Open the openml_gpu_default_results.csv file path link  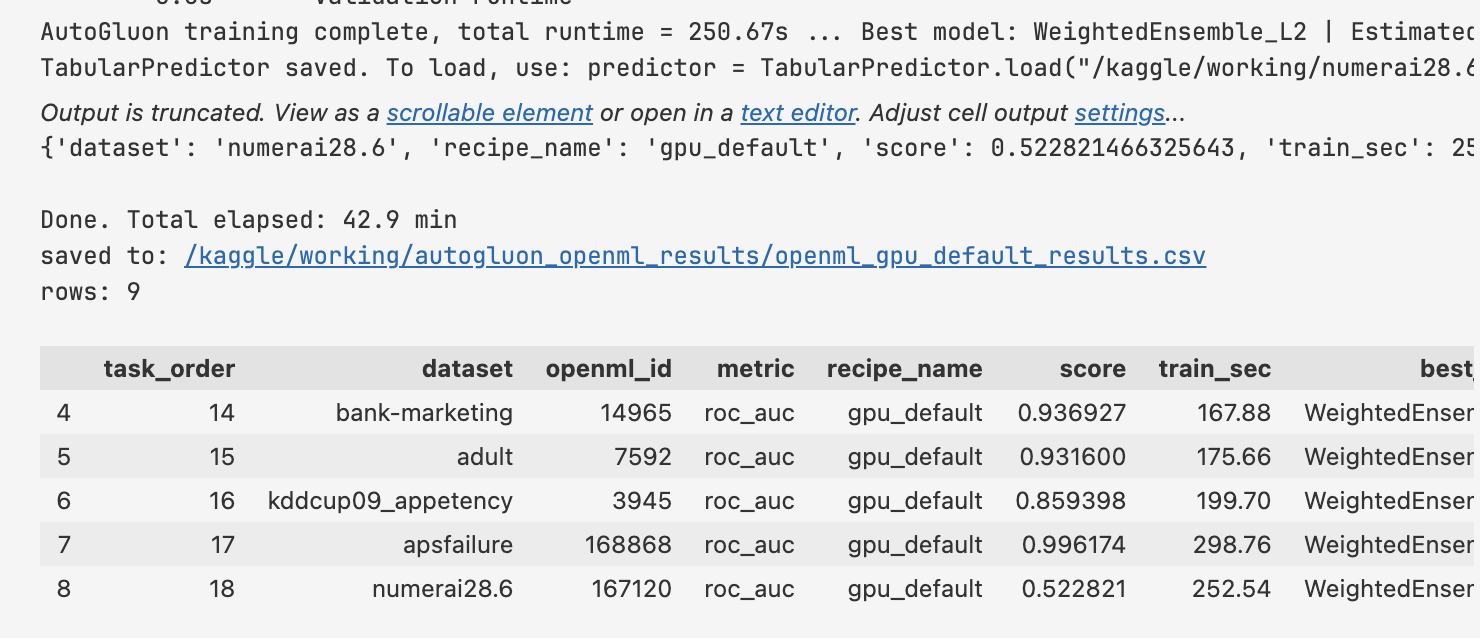pos(695,256)
